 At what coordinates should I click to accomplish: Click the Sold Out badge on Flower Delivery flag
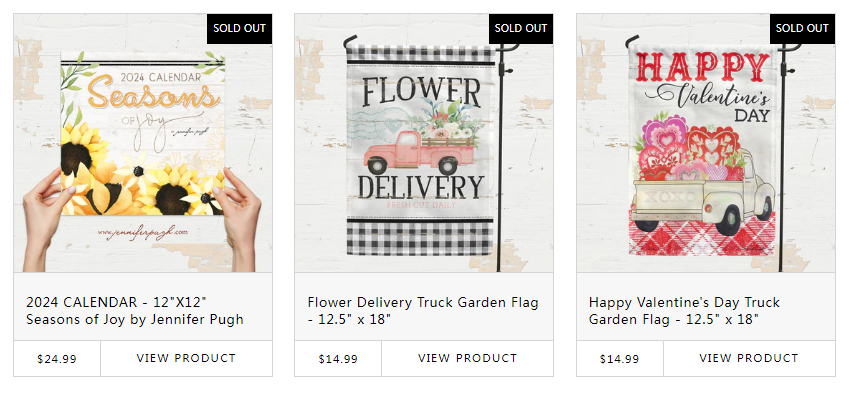tap(522, 28)
